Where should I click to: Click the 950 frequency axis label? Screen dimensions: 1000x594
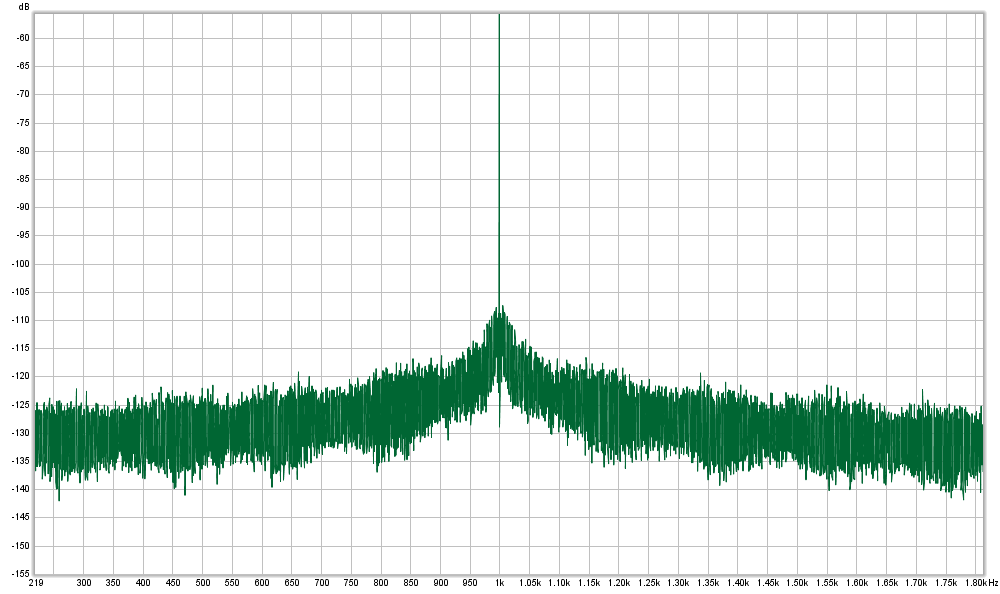(470, 583)
